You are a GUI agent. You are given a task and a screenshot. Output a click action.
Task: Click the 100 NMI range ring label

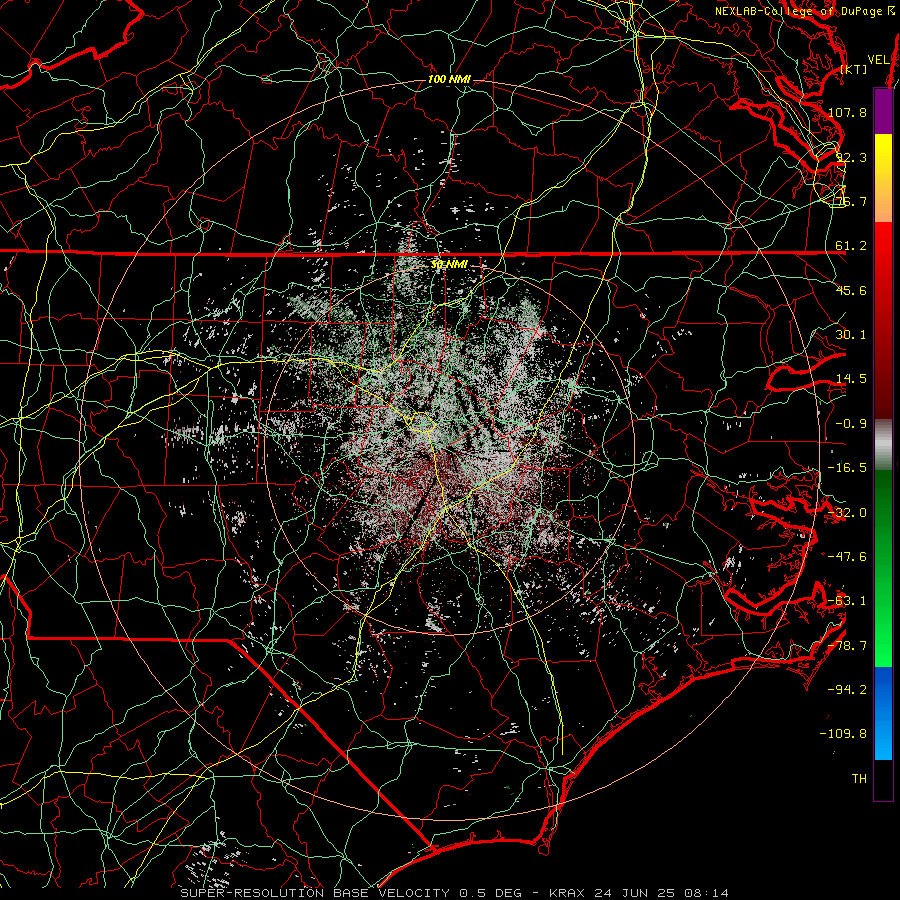pos(449,79)
